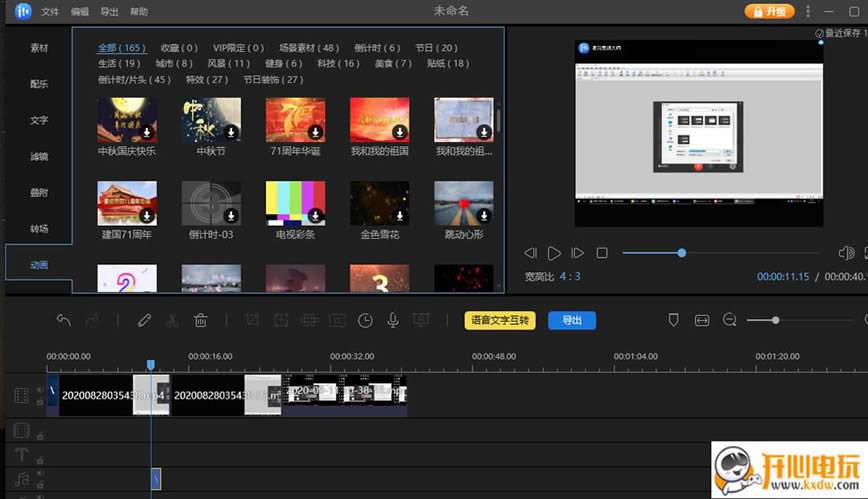Screen dimensions: 868x499
Task: Toggle the preview volume speaker
Action: tap(846, 253)
